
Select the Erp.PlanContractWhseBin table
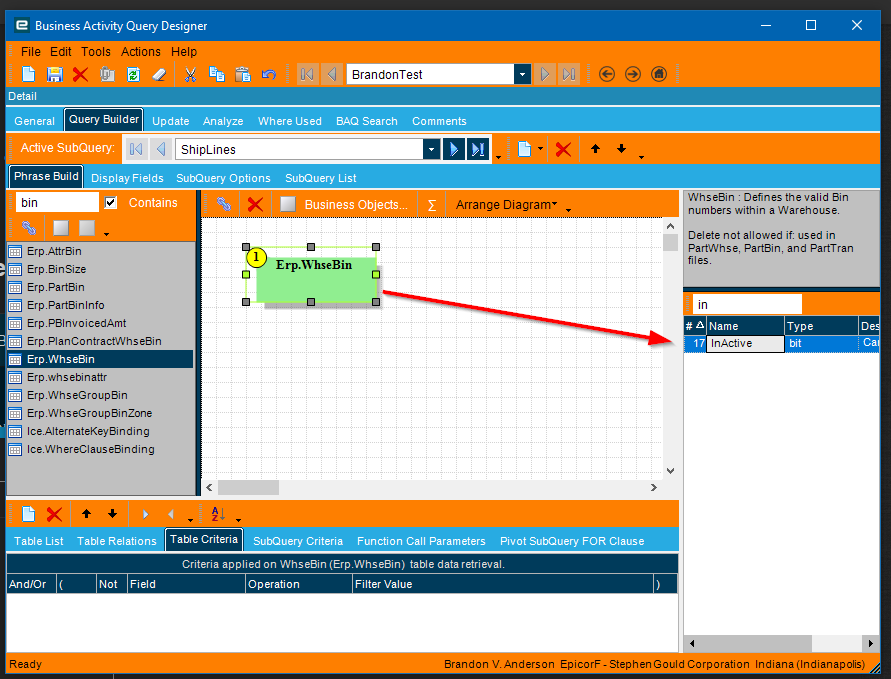(x=94, y=341)
